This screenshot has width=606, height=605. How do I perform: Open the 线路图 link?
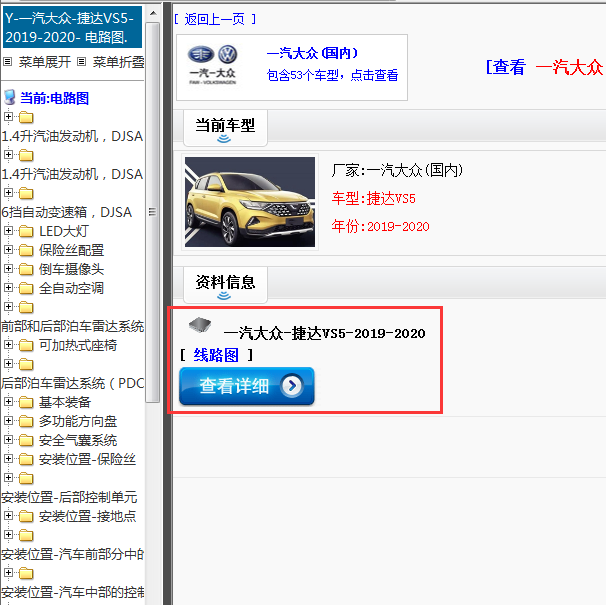coord(216,355)
